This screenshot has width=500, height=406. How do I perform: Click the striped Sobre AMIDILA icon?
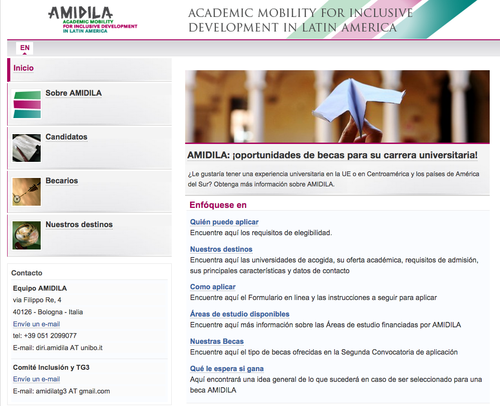coord(27,105)
